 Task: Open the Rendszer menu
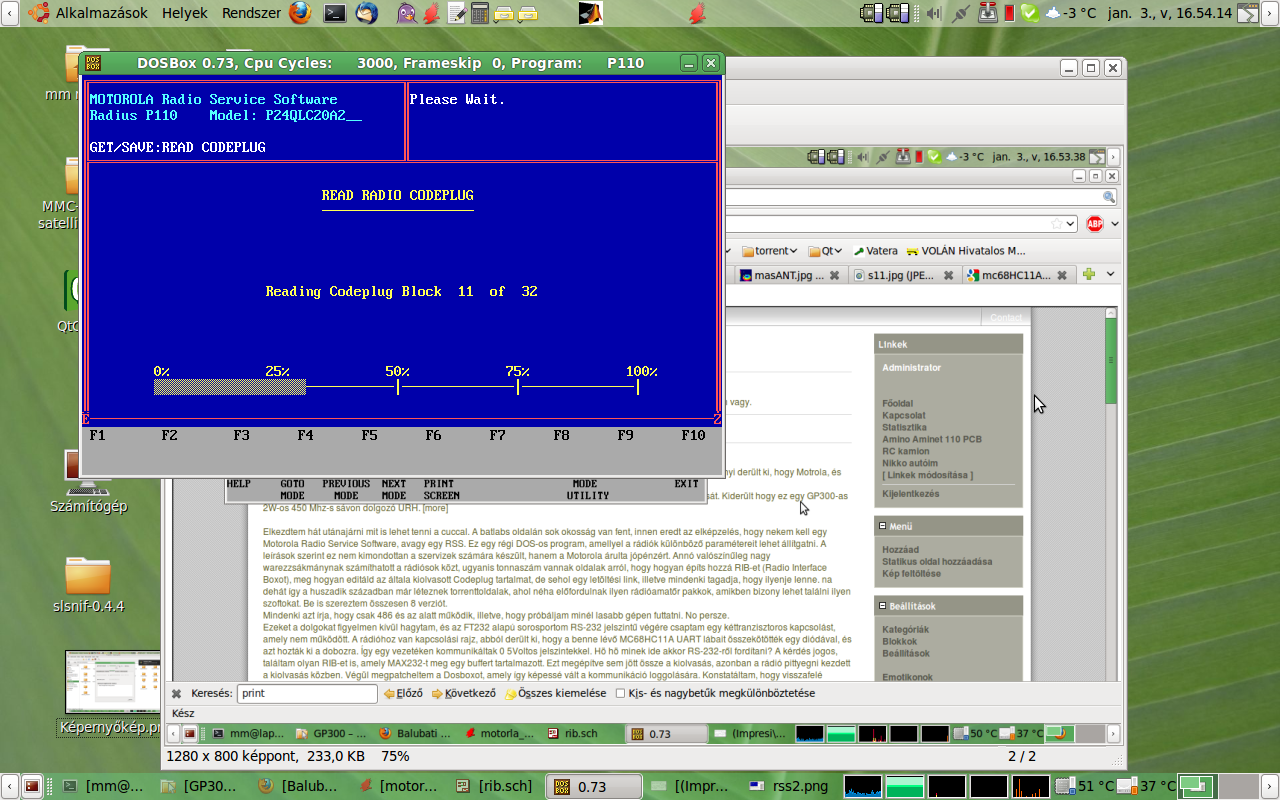coord(251,13)
